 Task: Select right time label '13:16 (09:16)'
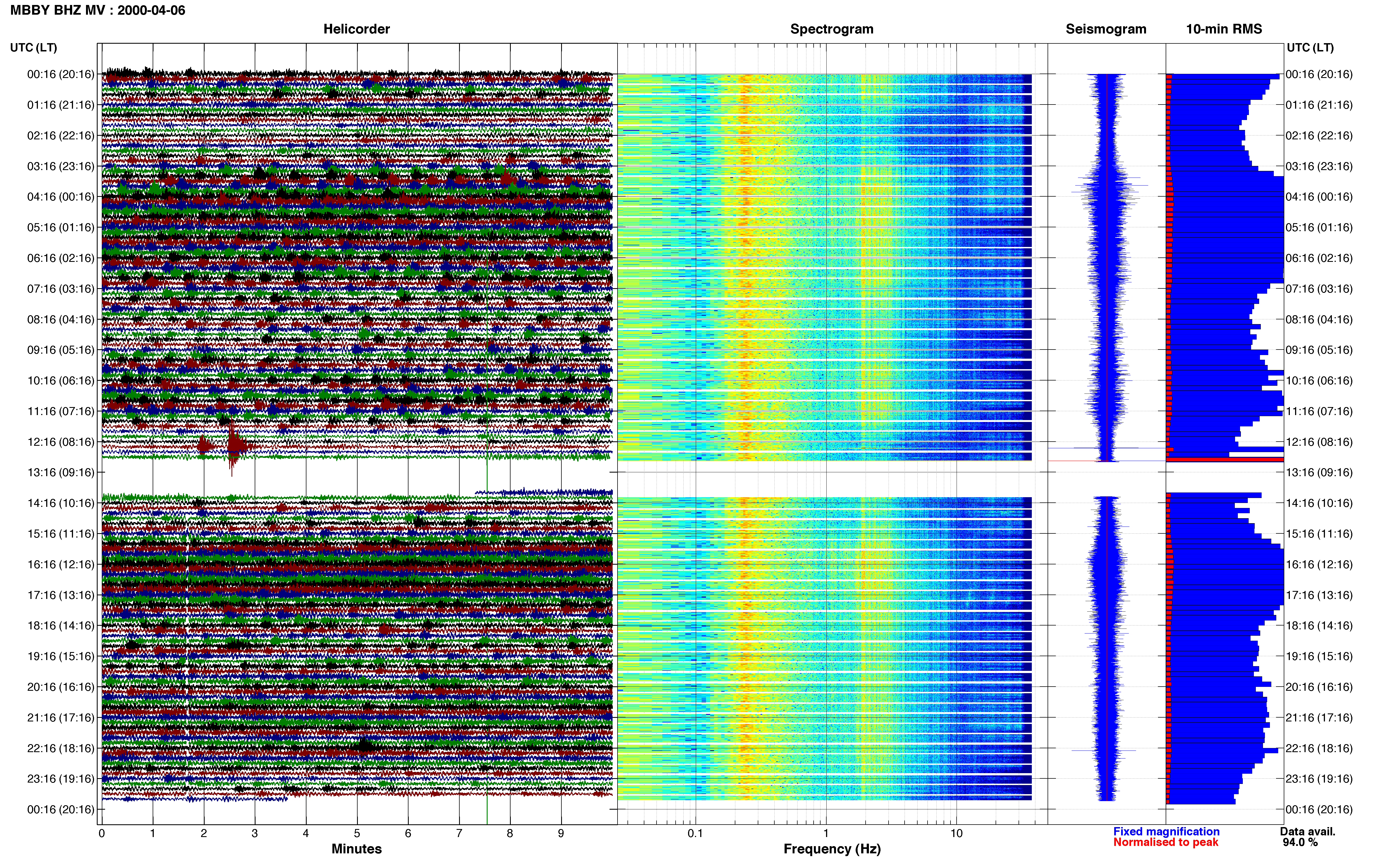point(1319,473)
